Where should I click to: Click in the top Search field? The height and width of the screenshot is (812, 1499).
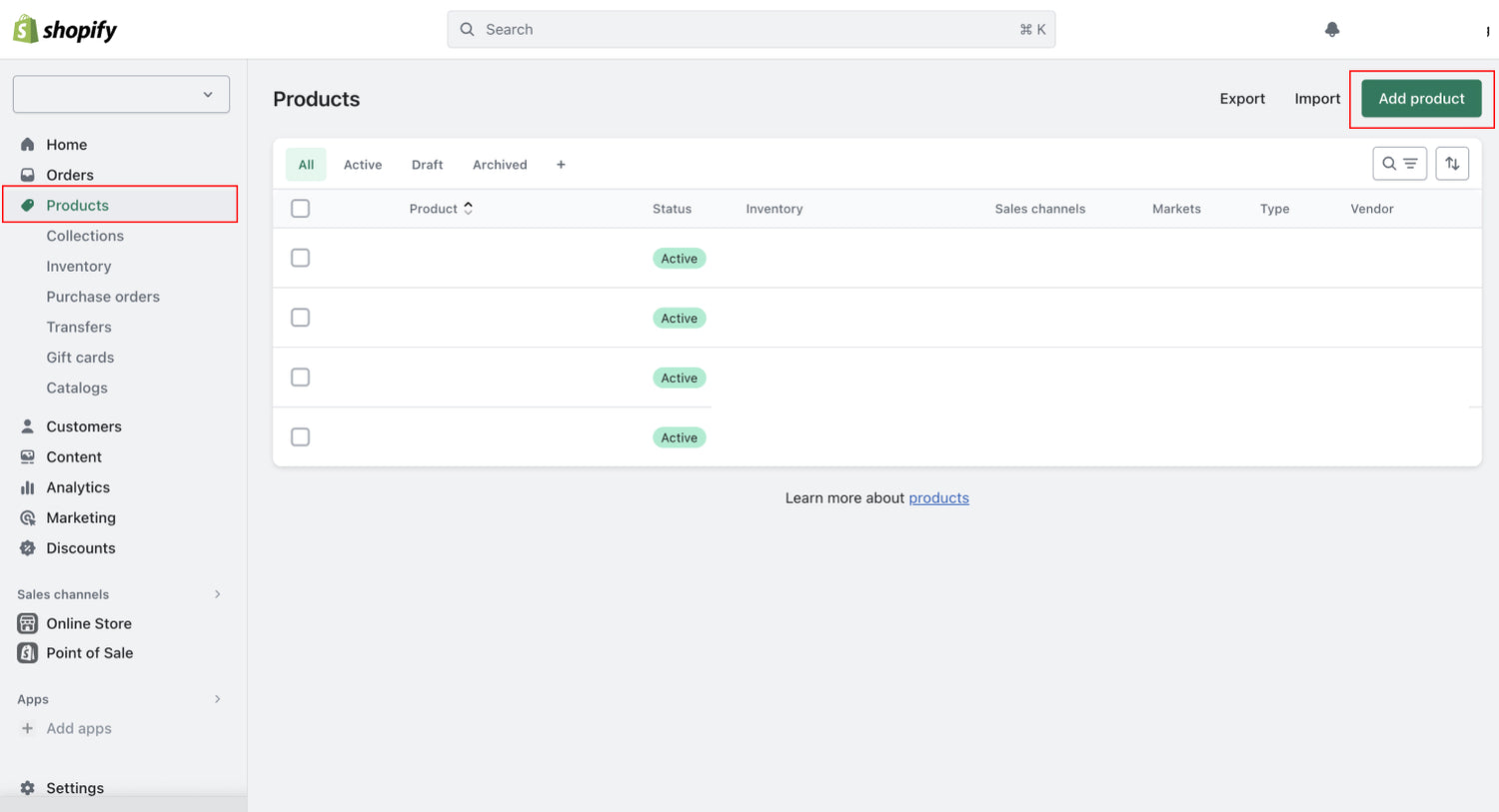click(749, 30)
